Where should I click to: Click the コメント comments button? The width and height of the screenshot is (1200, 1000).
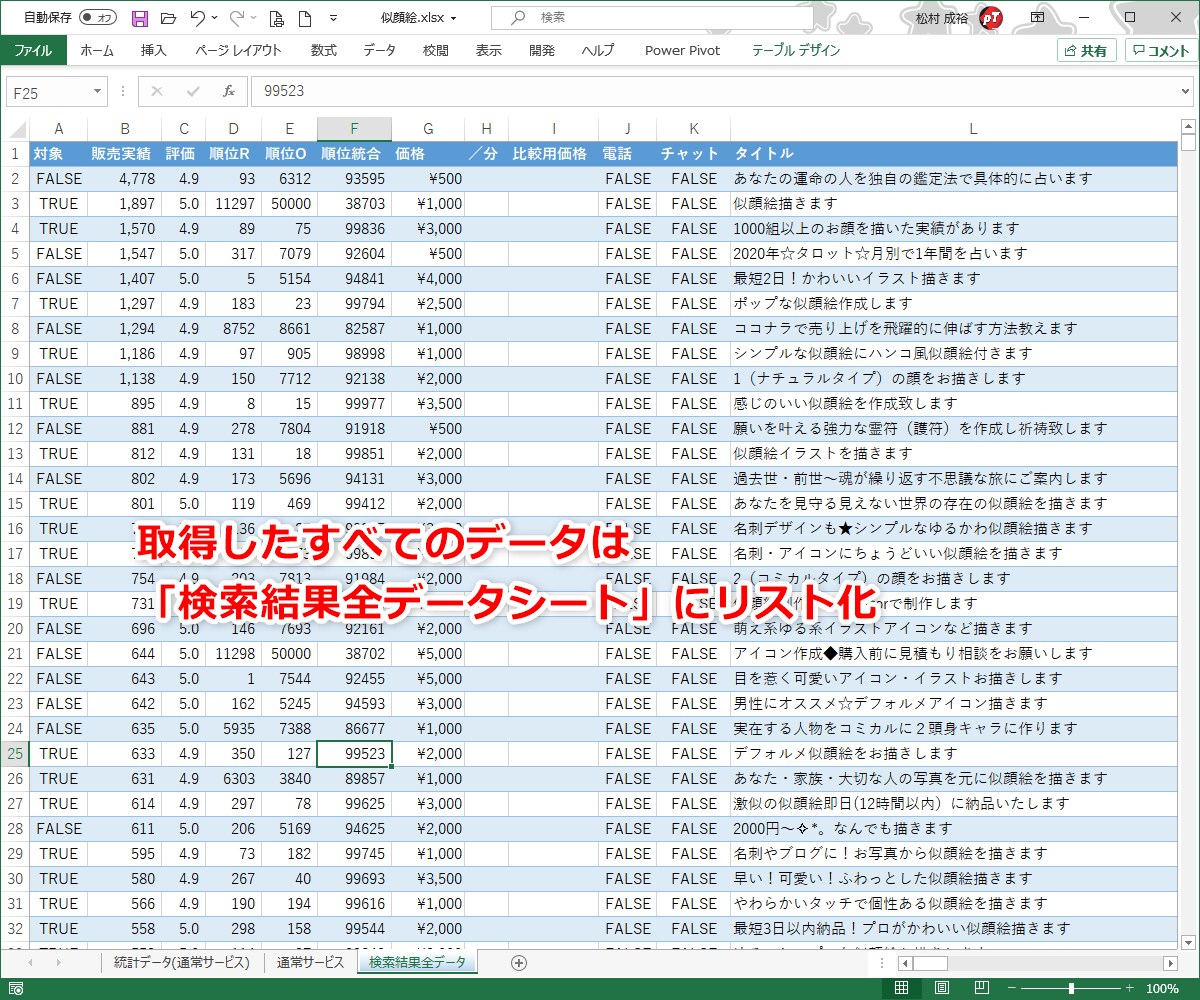[x=1160, y=51]
